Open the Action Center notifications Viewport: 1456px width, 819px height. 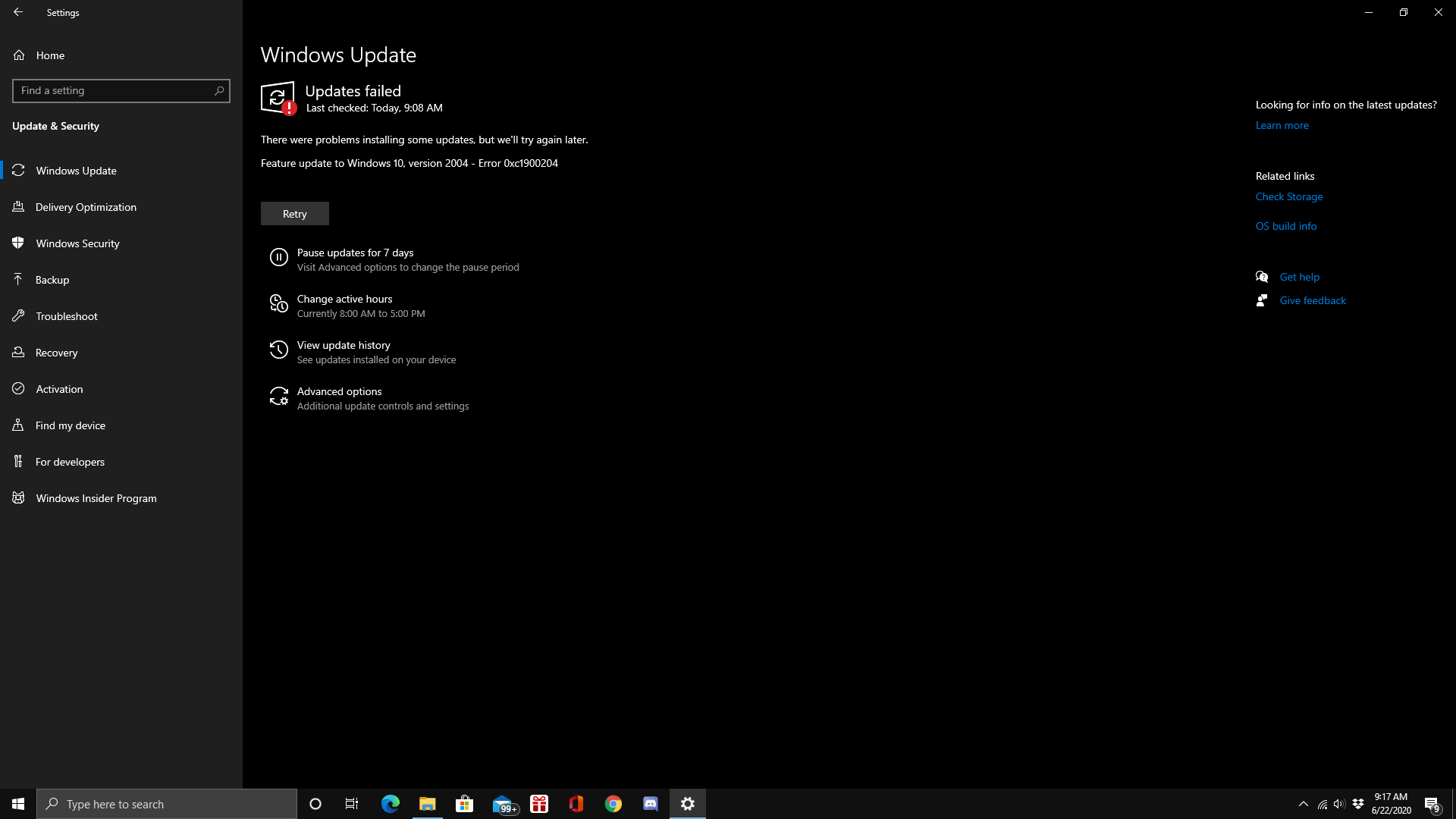[x=1432, y=804]
